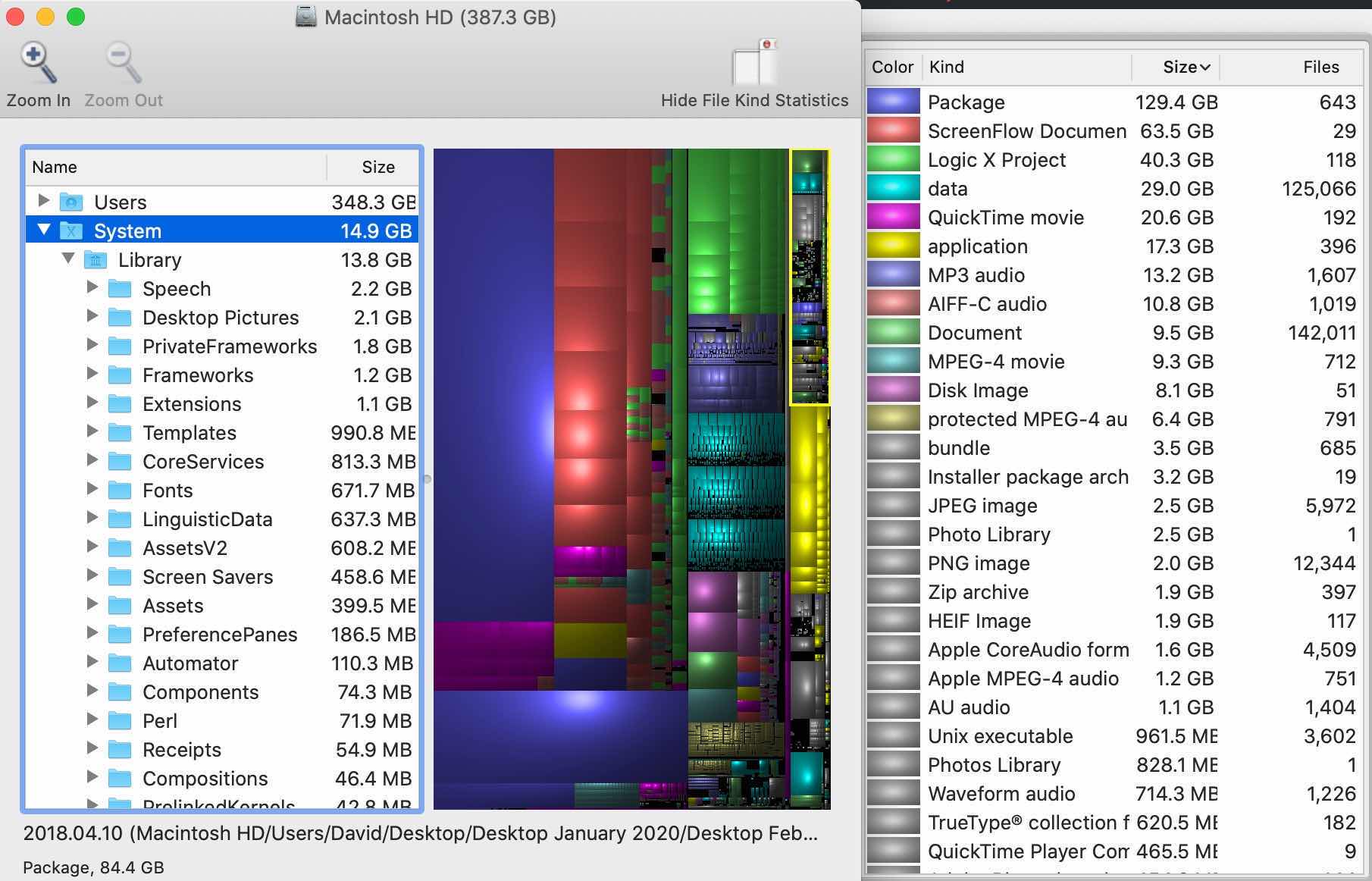Viewport: 1372px width, 881px height.
Task: Click the Files column header
Action: click(x=1320, y=67)
